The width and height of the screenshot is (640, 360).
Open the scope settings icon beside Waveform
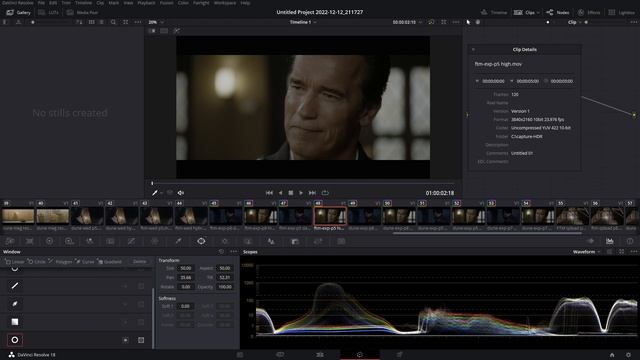609,252
